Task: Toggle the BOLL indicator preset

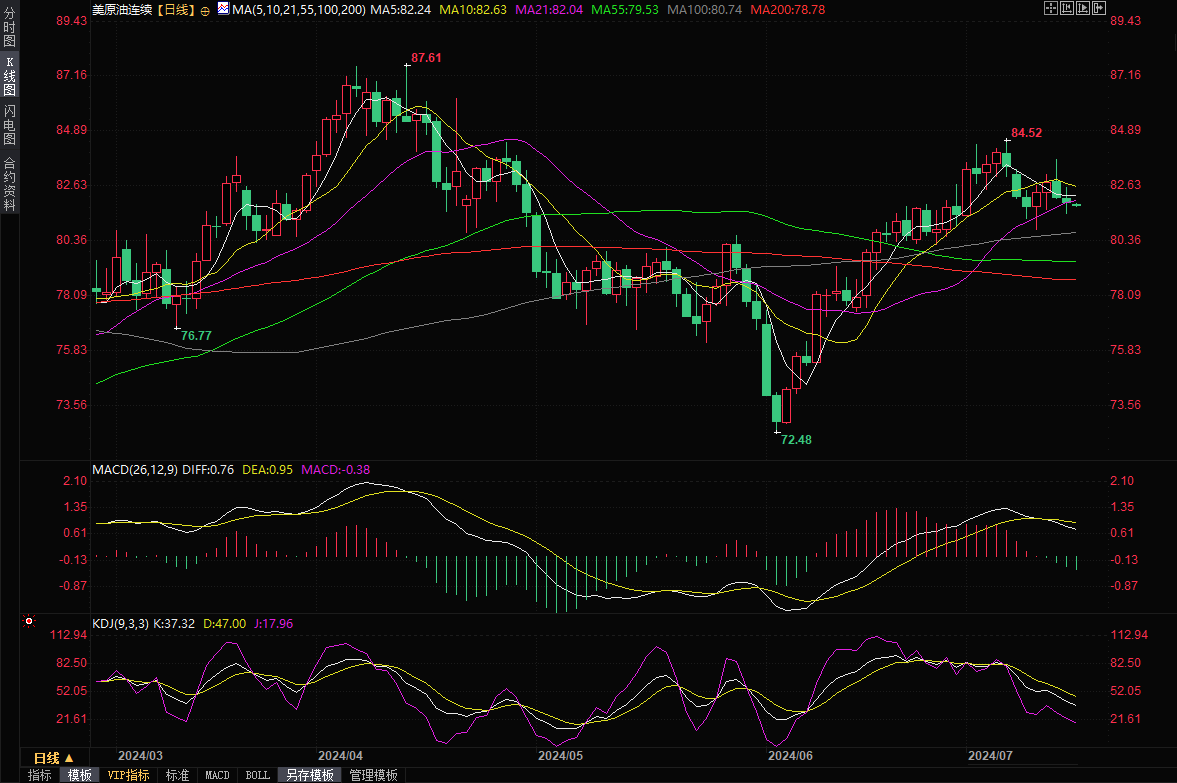Action: [257, 775]
